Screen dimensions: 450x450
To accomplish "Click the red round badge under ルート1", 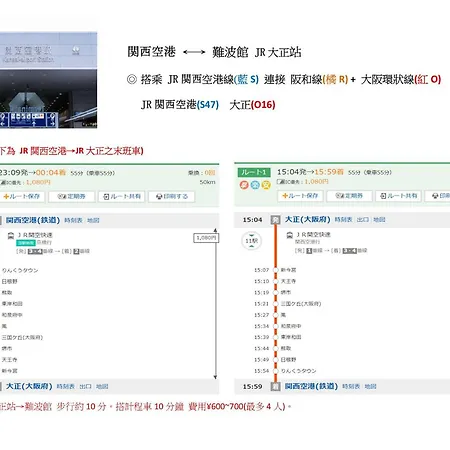I will tap(244, 184).
